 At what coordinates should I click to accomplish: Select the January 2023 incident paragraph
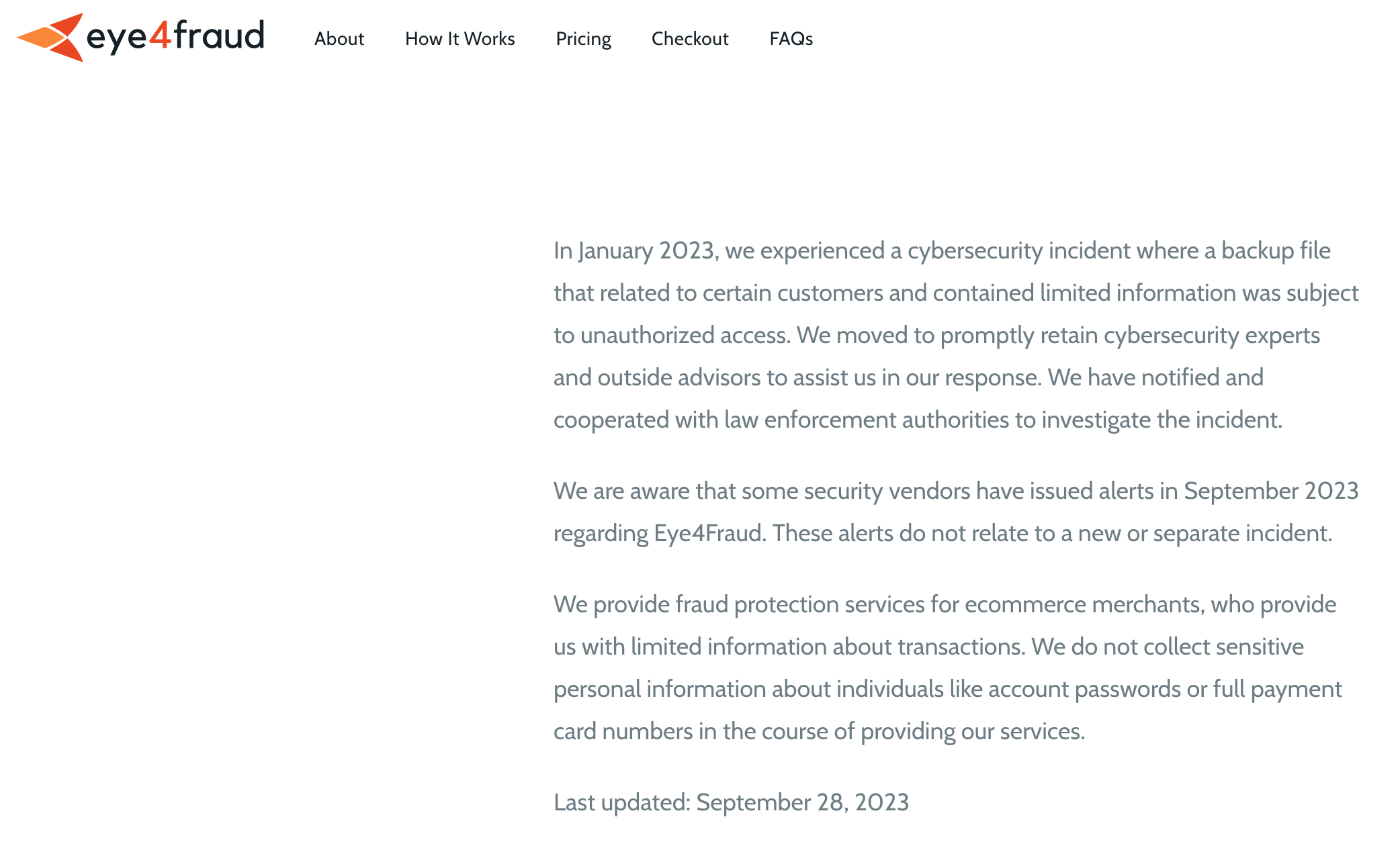click(x=954, y=334)
